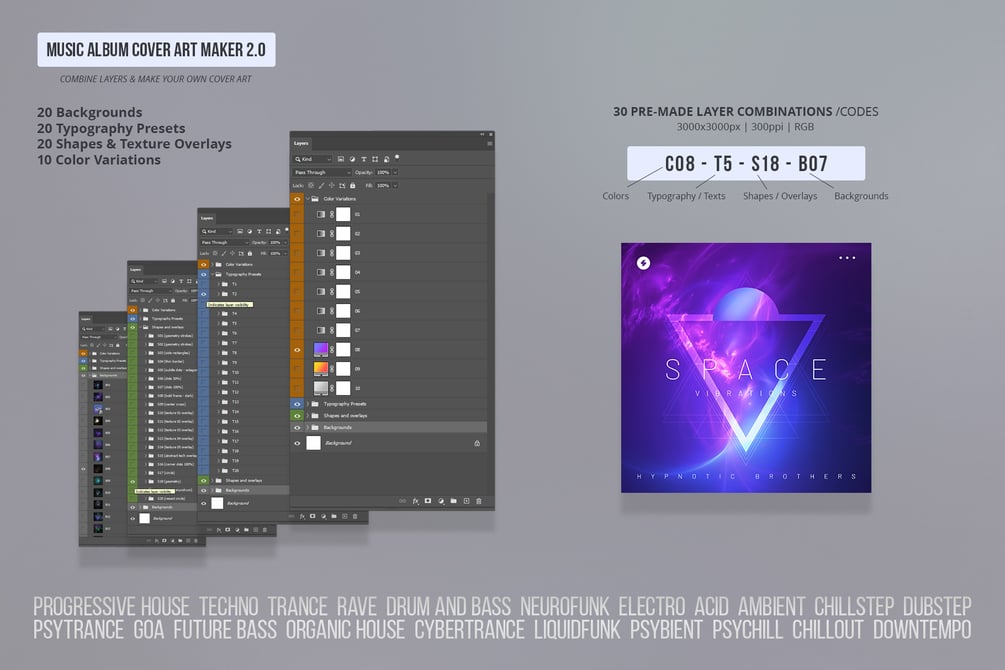
Task: Select the orange gradient thumbnail of layer 09
Action: pyautogui.click(x=321, y=369)
